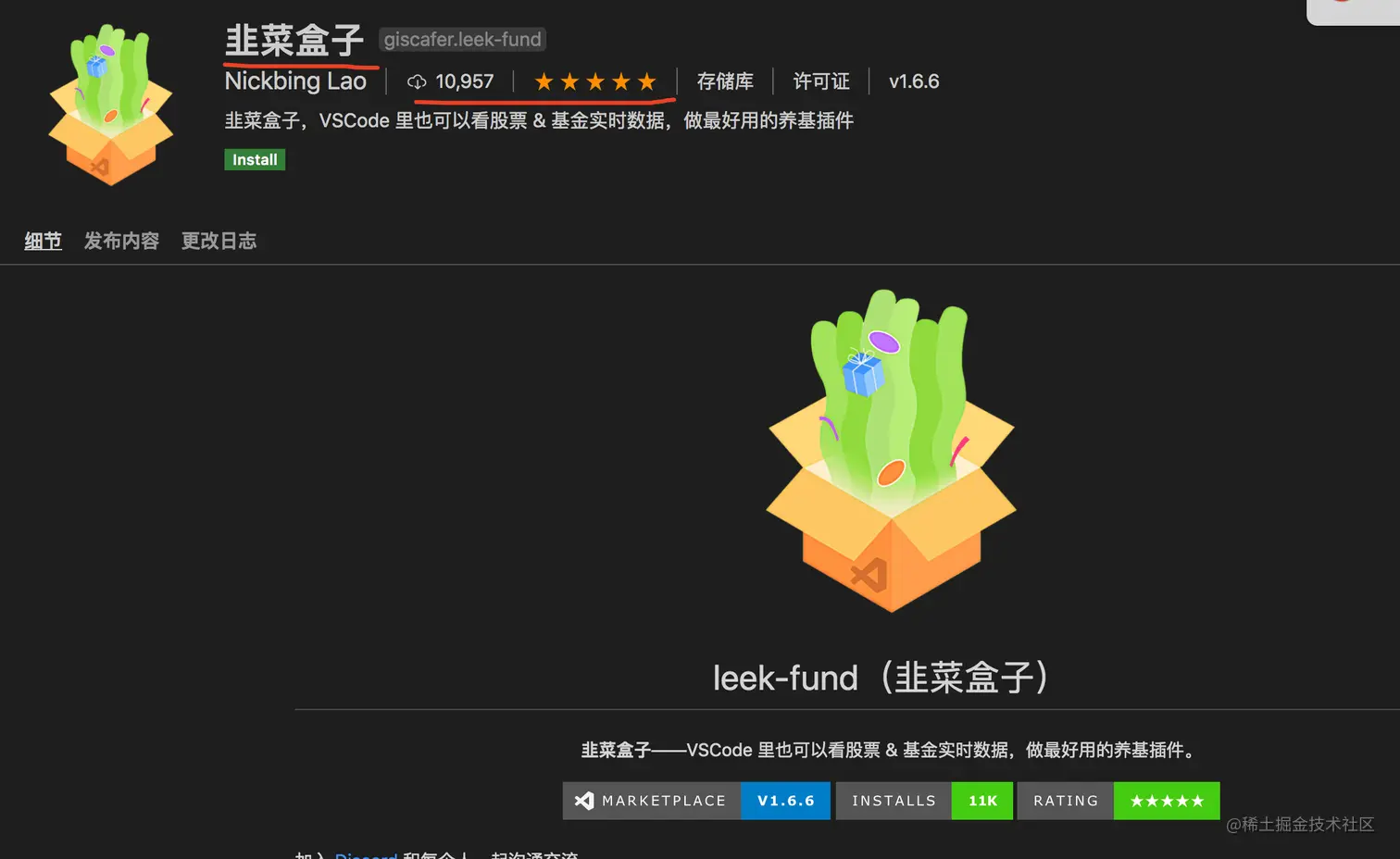Open the Discord link in the readme
Screen dimensions: 1400x859
coord(366,854)
